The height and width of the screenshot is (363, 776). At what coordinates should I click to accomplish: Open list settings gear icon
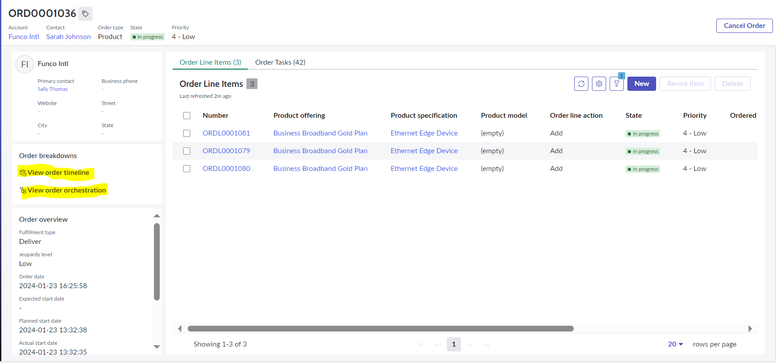click(x=599, y=84)
